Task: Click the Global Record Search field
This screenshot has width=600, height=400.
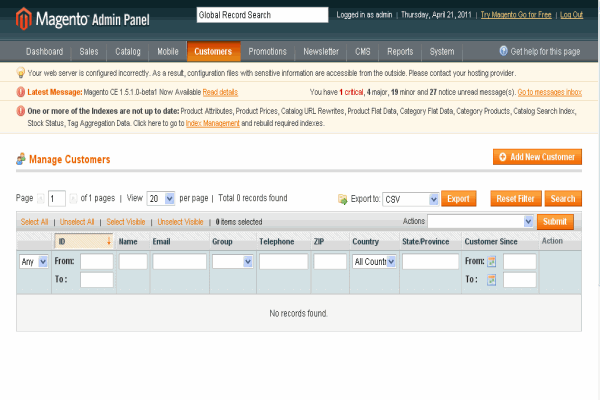Action: 262,15
